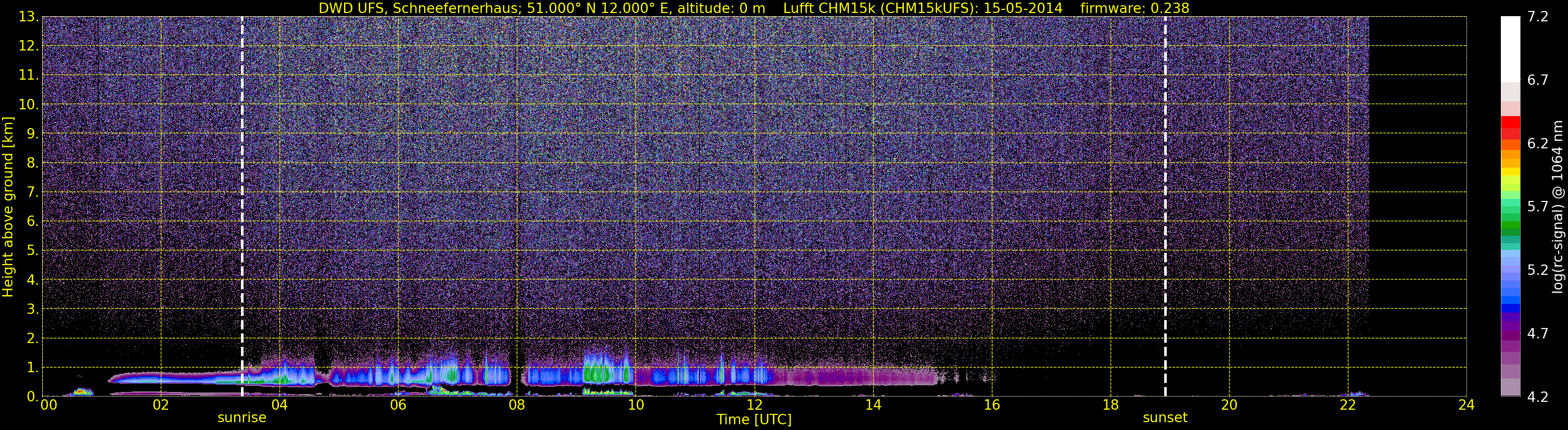The width and height of the screenshot is (1568, 430).
Task: Click the height axis tick label '0.'
Action: click(32, 397)
